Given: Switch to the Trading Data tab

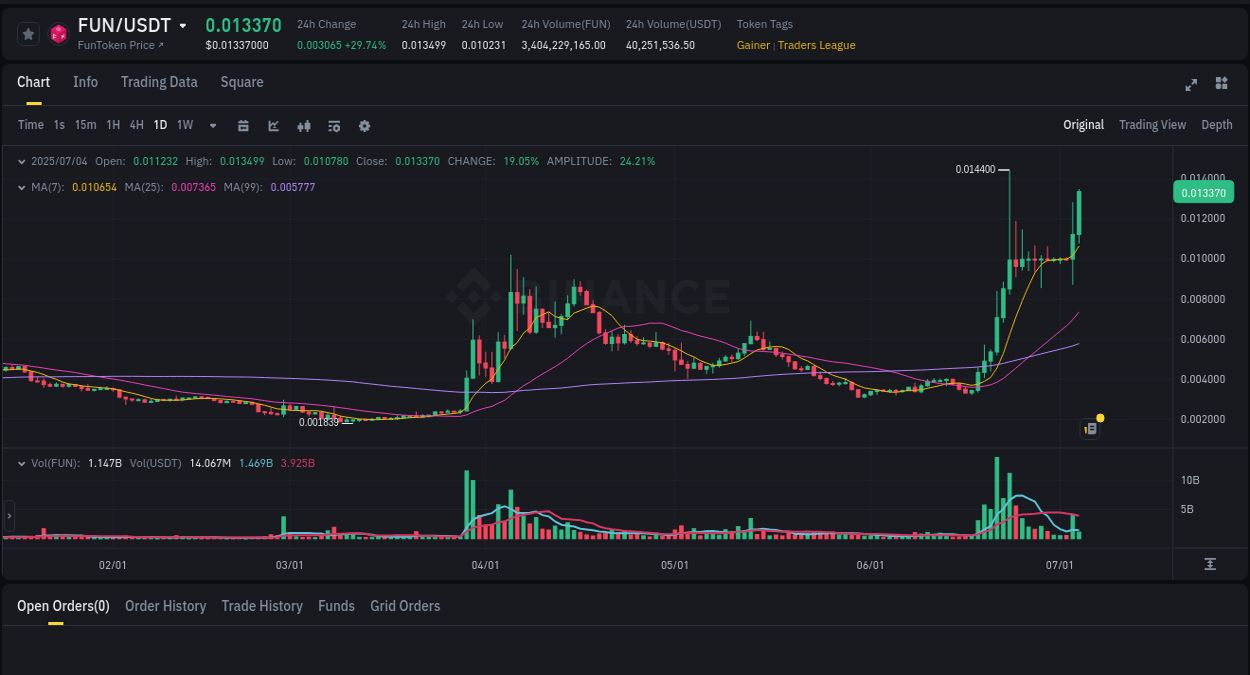Looking at the screenshot, I should coord(159,82).
